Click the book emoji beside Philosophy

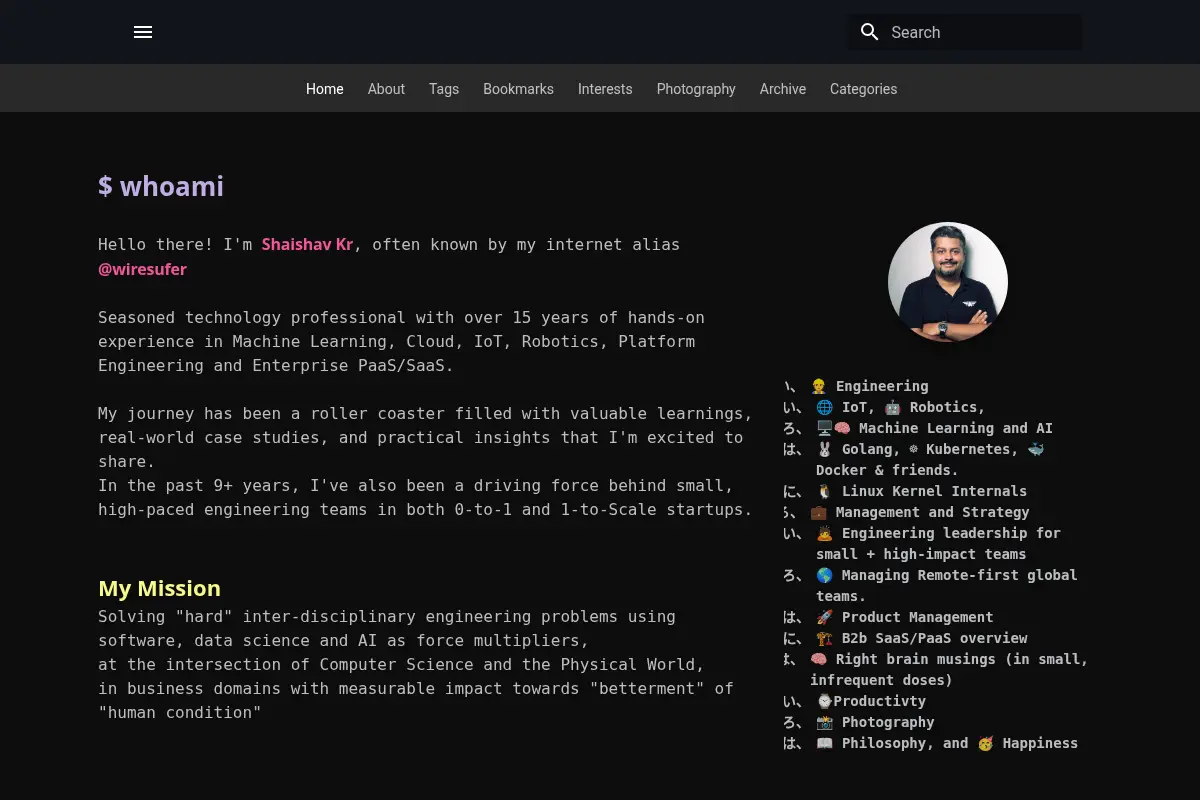pos(825,743)
